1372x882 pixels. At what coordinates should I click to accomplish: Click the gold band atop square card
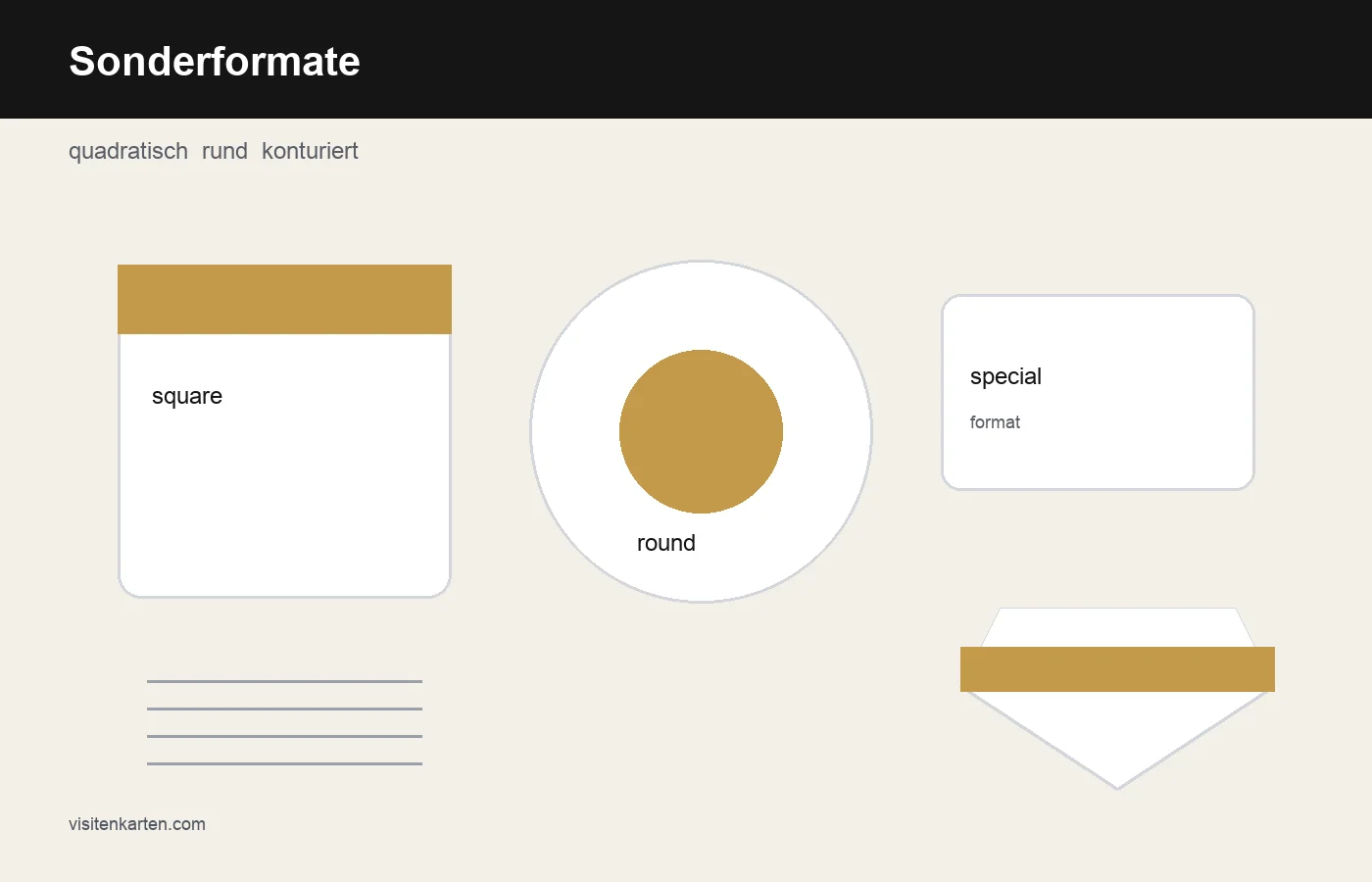pyautogui.click(x=284, y=299)
